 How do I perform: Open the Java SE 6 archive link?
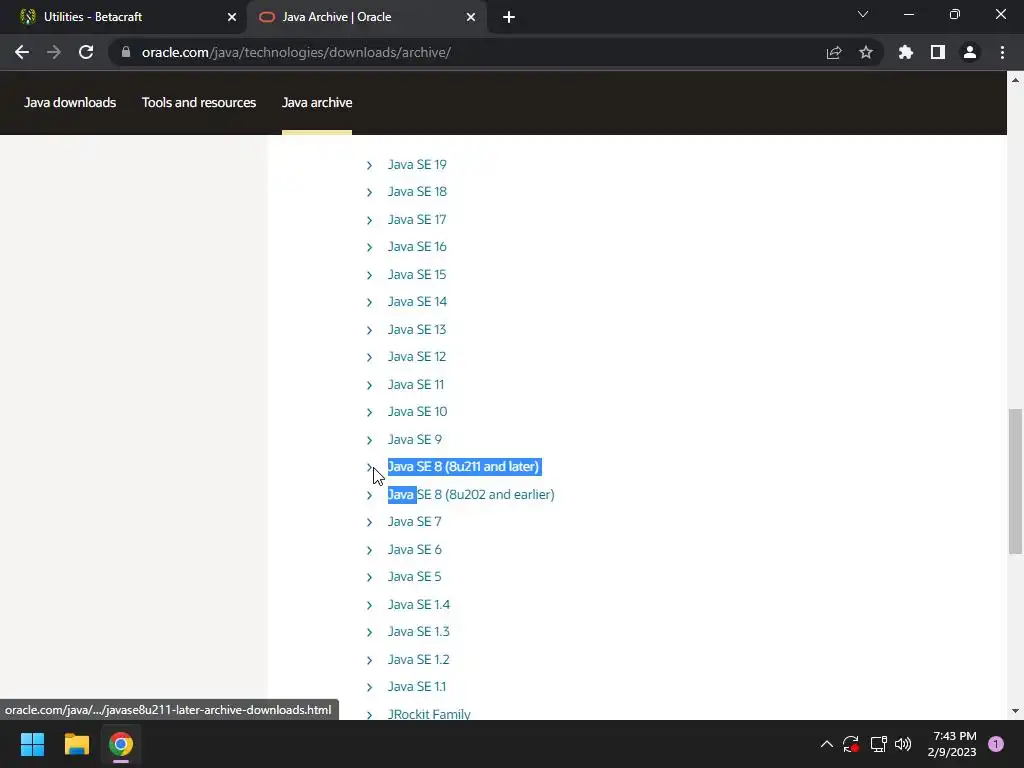tap(415, 550)
